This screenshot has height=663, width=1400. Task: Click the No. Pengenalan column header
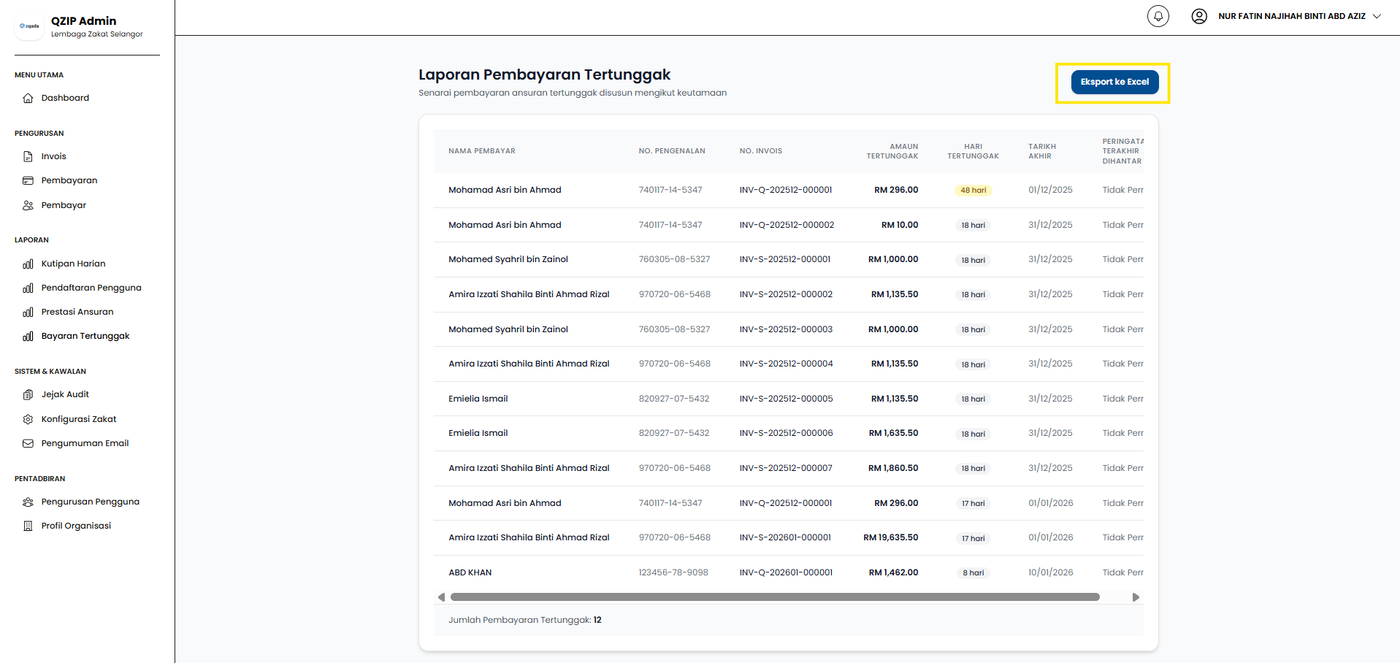[672, 151]
